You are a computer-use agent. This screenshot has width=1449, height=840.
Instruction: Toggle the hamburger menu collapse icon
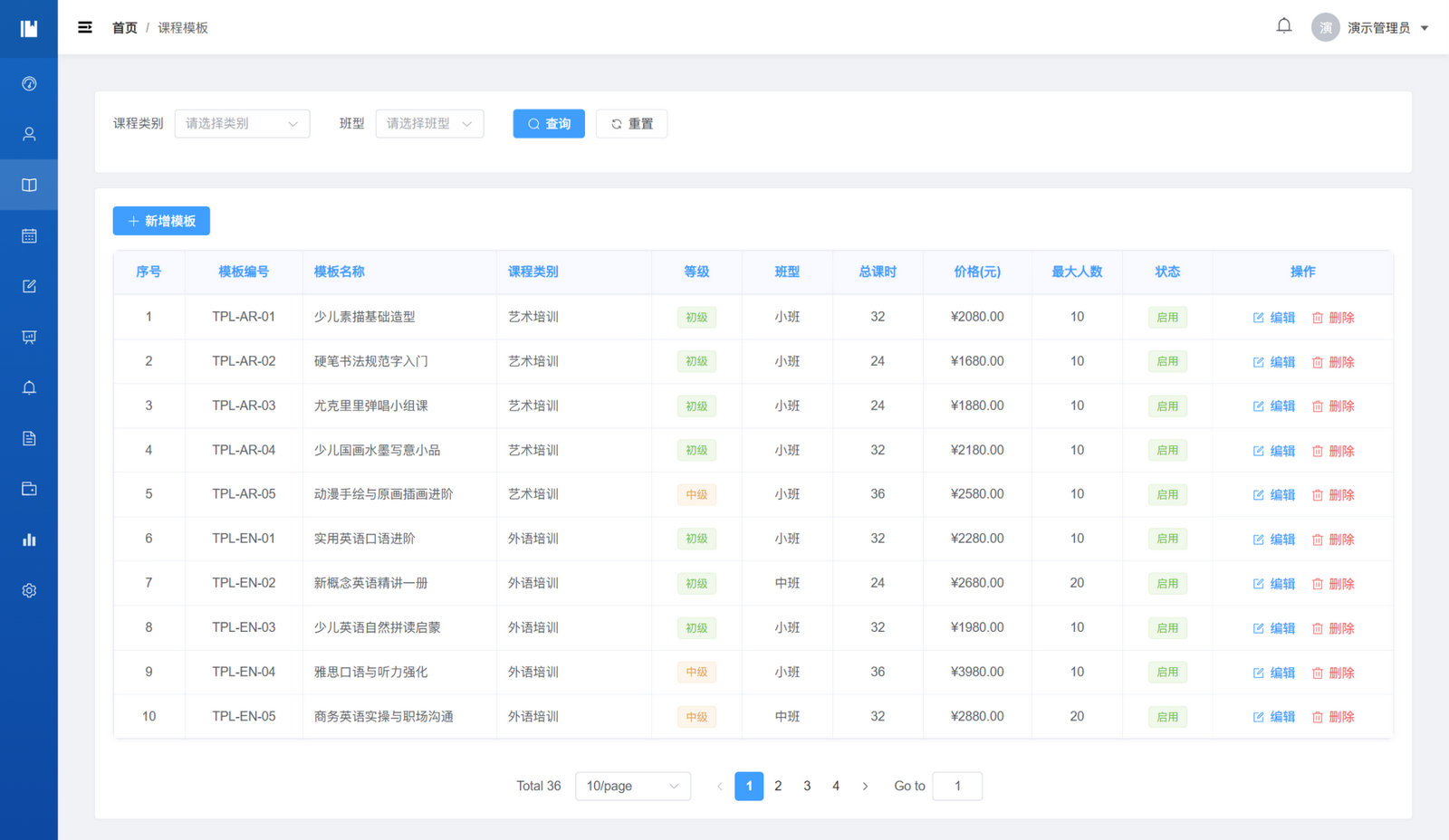[85, 28]
